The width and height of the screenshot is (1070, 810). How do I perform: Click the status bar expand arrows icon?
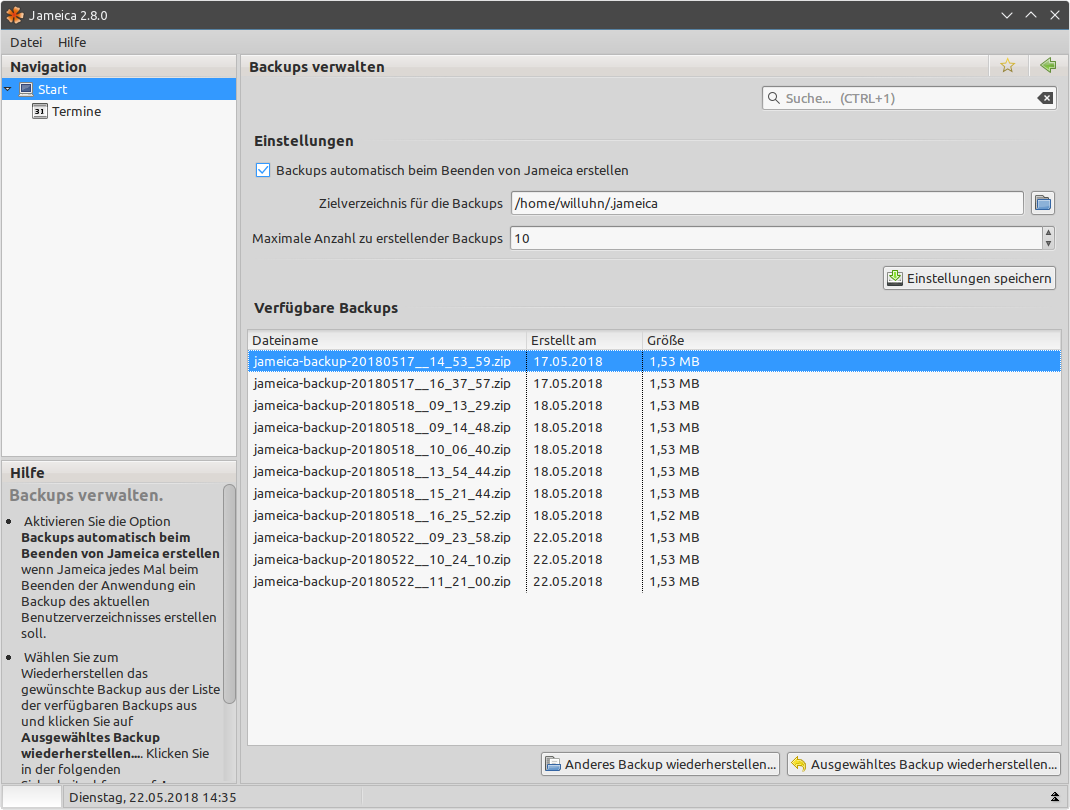[1054, 797]
